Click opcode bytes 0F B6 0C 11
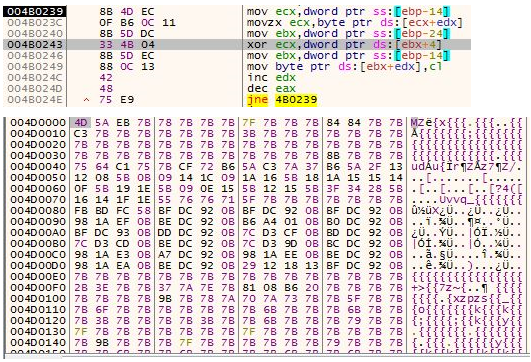The width and height of the screenshot is (531, 362). [137, 23]
